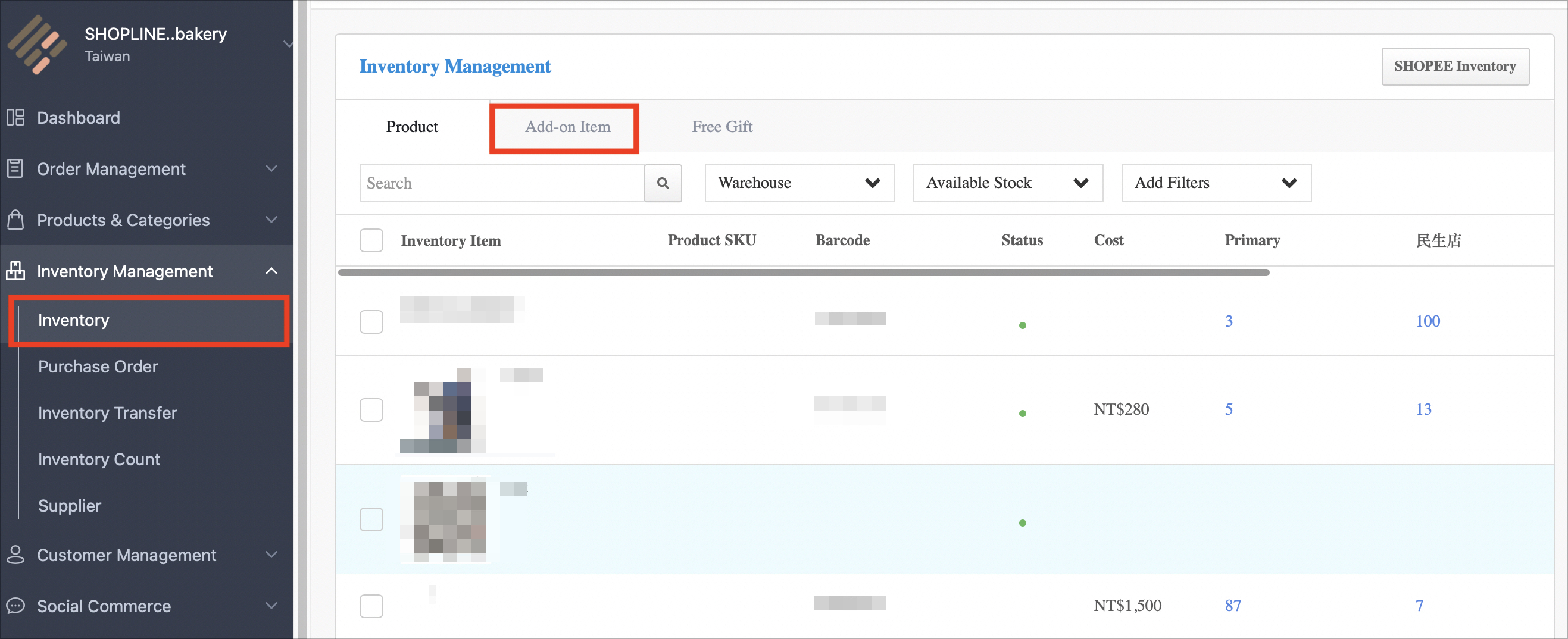The width and height of the screenshot is (1568, 639).
Task: Switch to the Add-on Item tab
Action: pos(567,127)
